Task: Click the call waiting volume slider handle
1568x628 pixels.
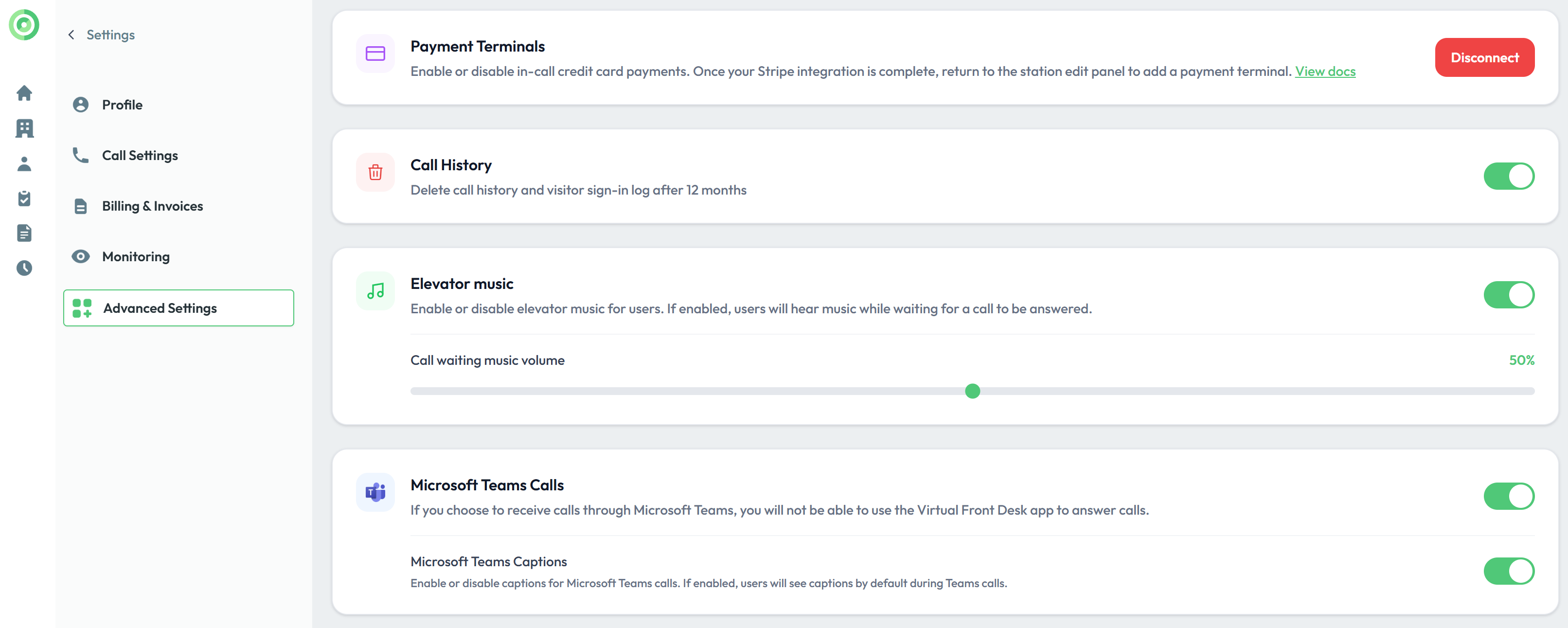Action: point(972,391)
